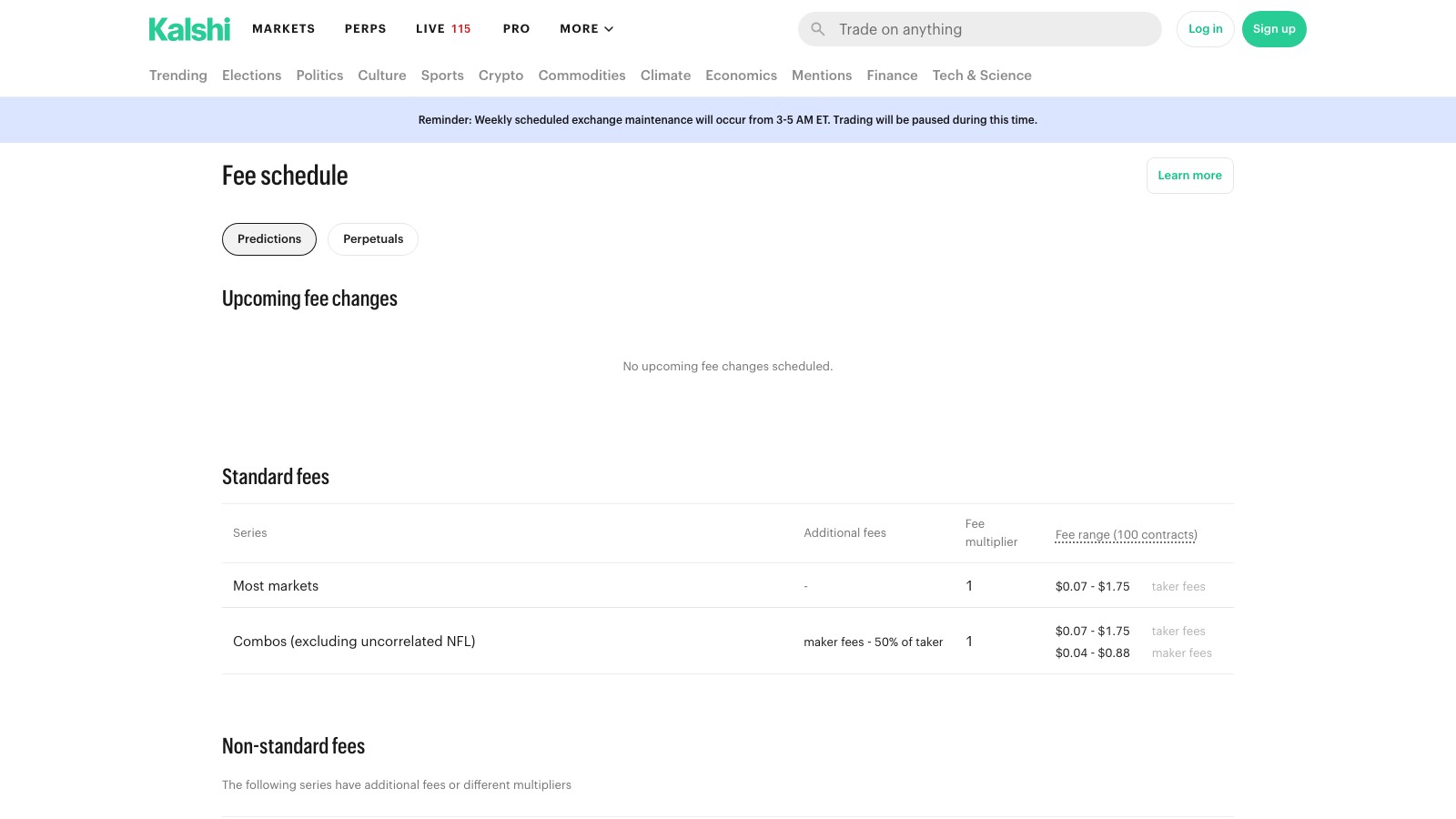Screen dimensions: 1456x819
Task: Click the weekly maintenance reminder banner text
Action: pos(728,120)
